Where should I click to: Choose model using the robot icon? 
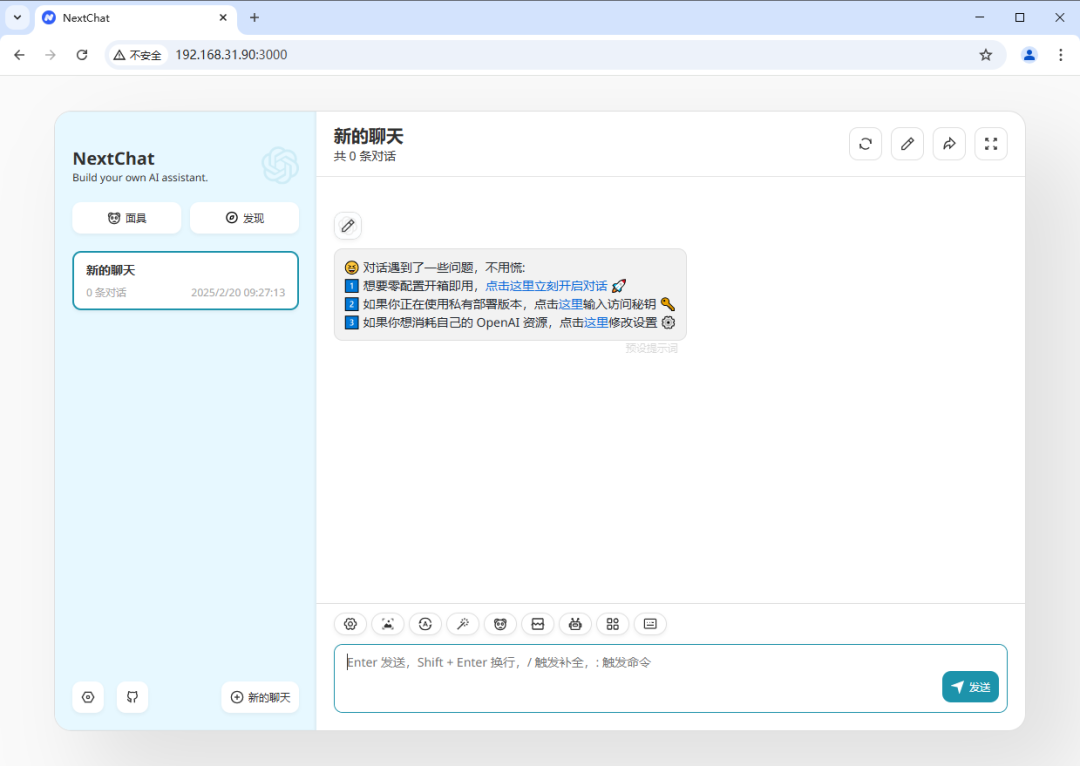575,624
